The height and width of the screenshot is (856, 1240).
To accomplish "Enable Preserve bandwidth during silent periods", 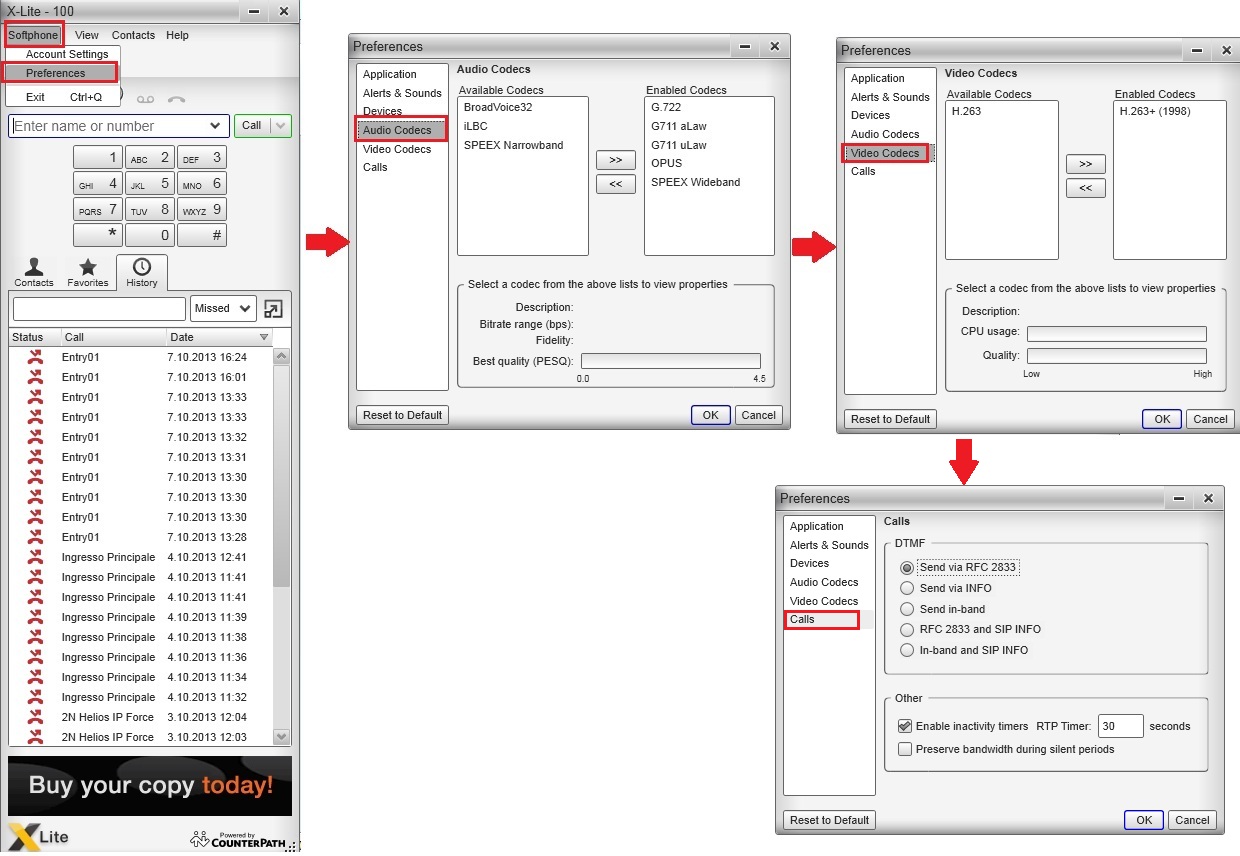I will [905, 749].
